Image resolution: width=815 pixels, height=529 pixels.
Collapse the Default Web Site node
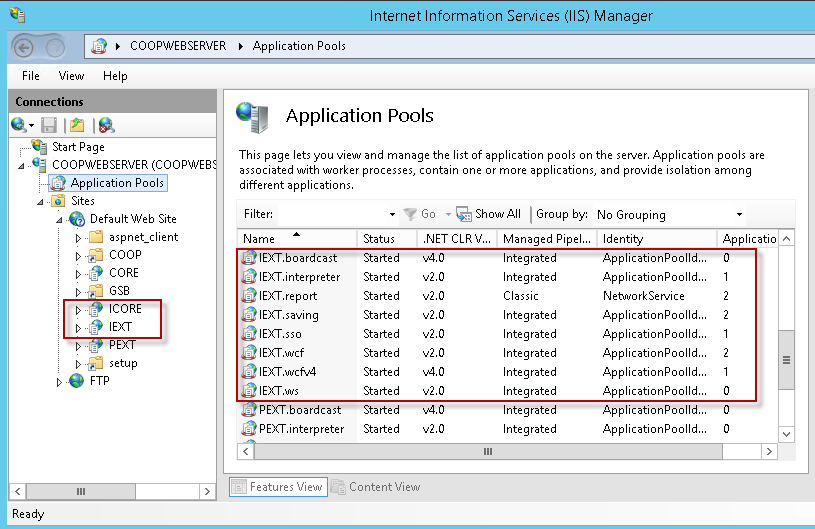[59, 220]
